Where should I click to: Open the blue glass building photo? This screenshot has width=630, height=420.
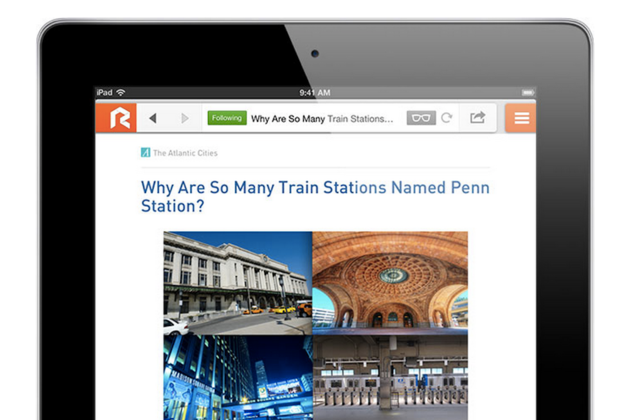pyautogui.click(x=238, y=376)
